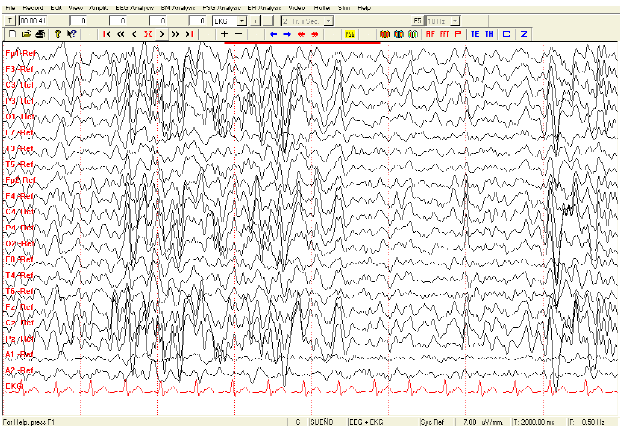Click the fast rewind double-arrow button
Viewport: 623px width, 430px height.
(121, 34)
